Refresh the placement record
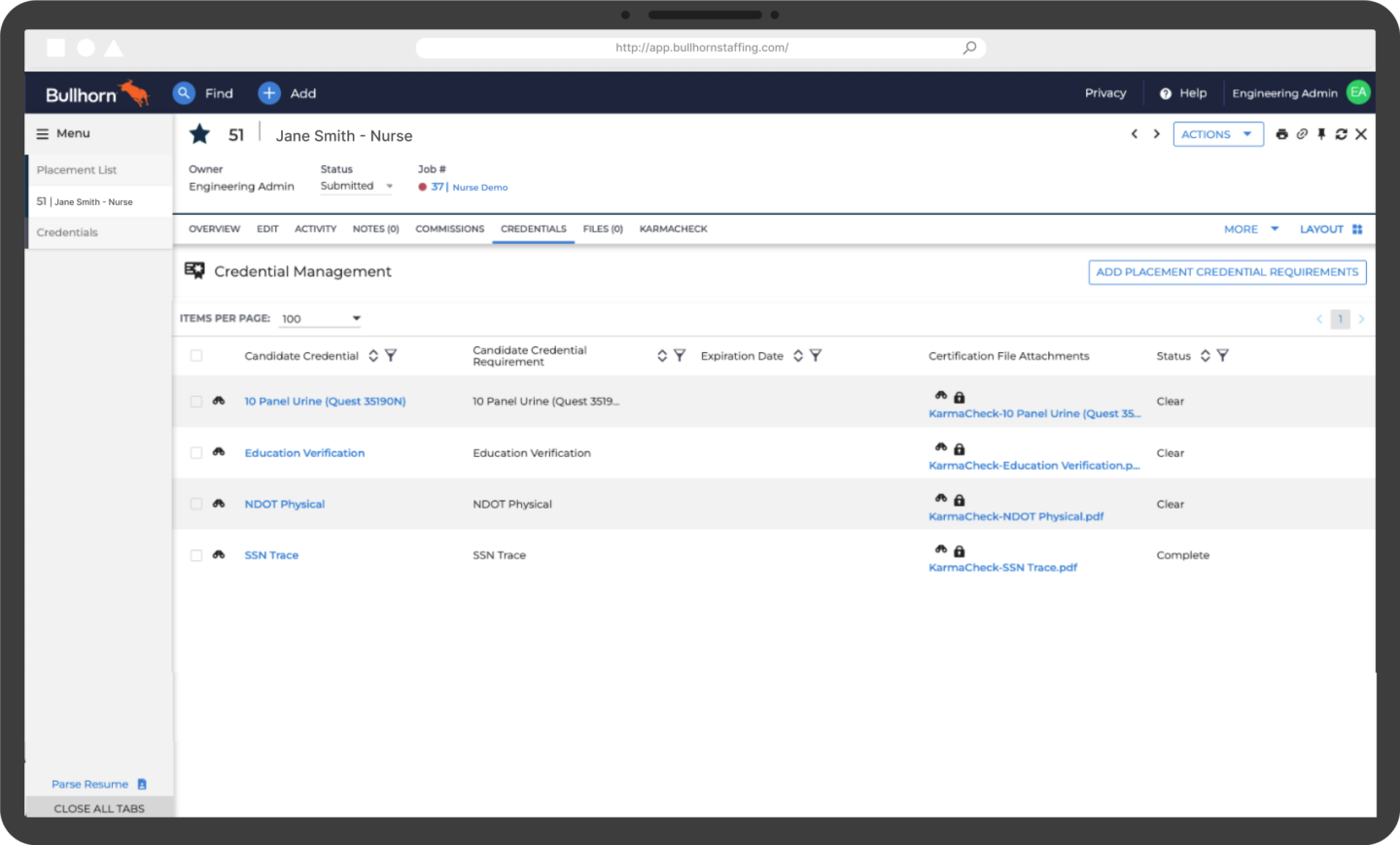This screenshot has width=1400, height=845. 1341,134
